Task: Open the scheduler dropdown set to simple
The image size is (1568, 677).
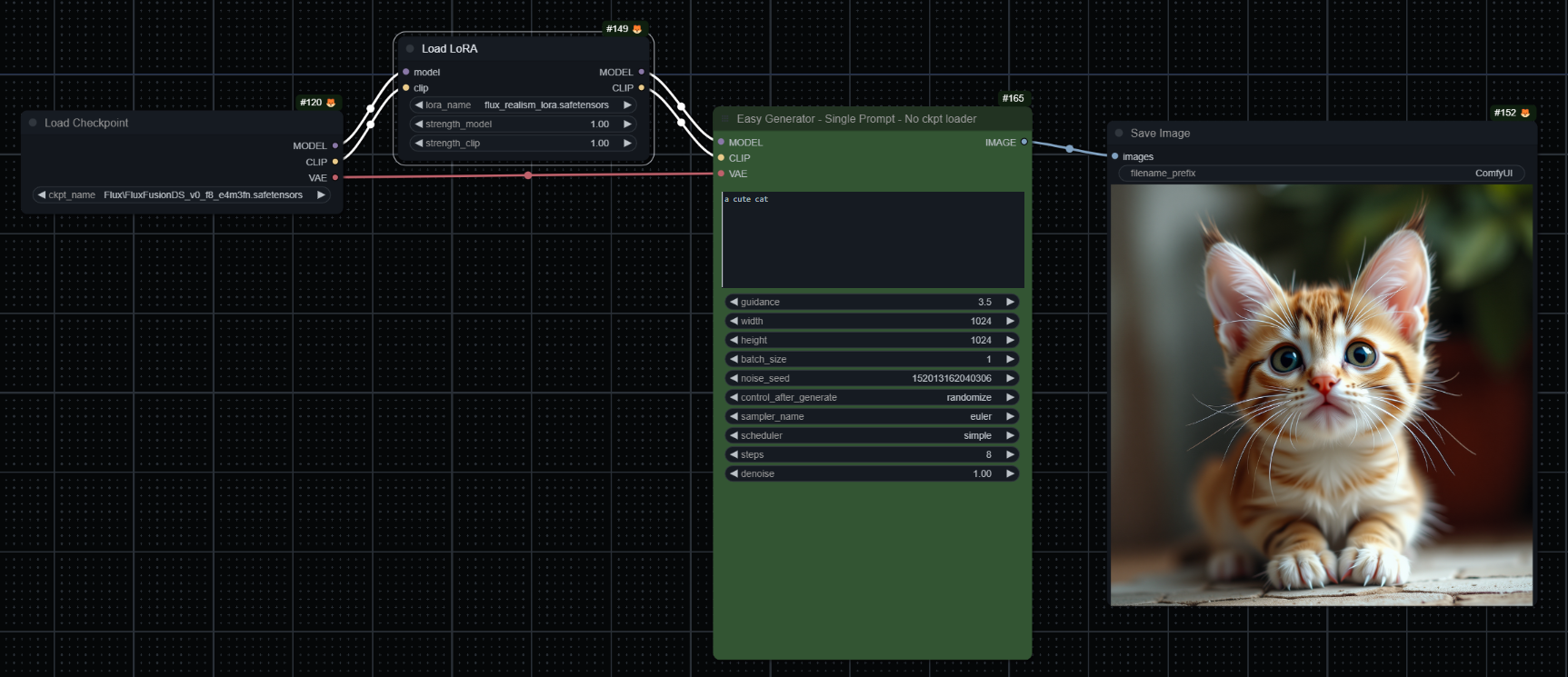Action: [x=871, y=435]
